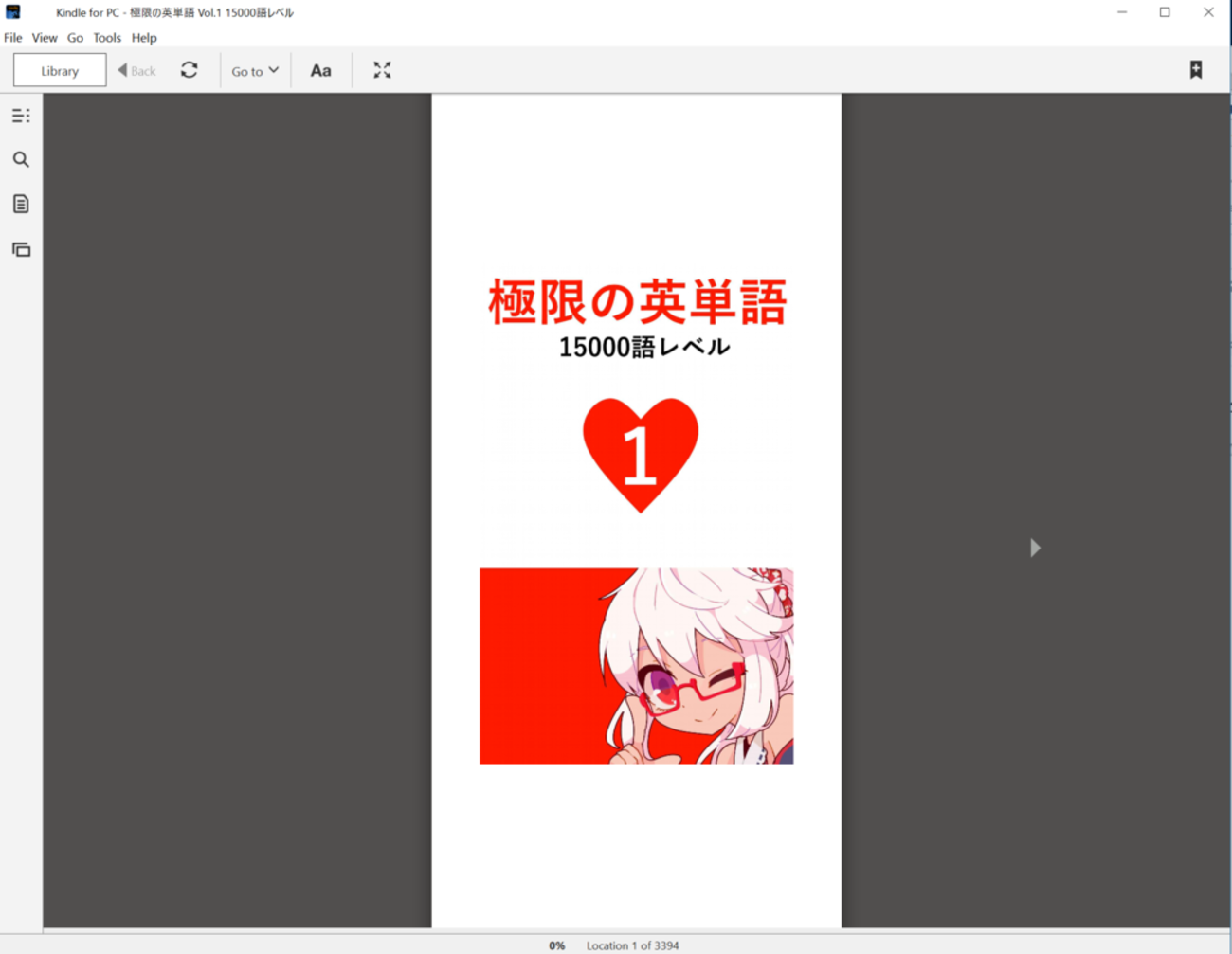
Task: Expand the Go to dropdown
Action: coord(255,70)
